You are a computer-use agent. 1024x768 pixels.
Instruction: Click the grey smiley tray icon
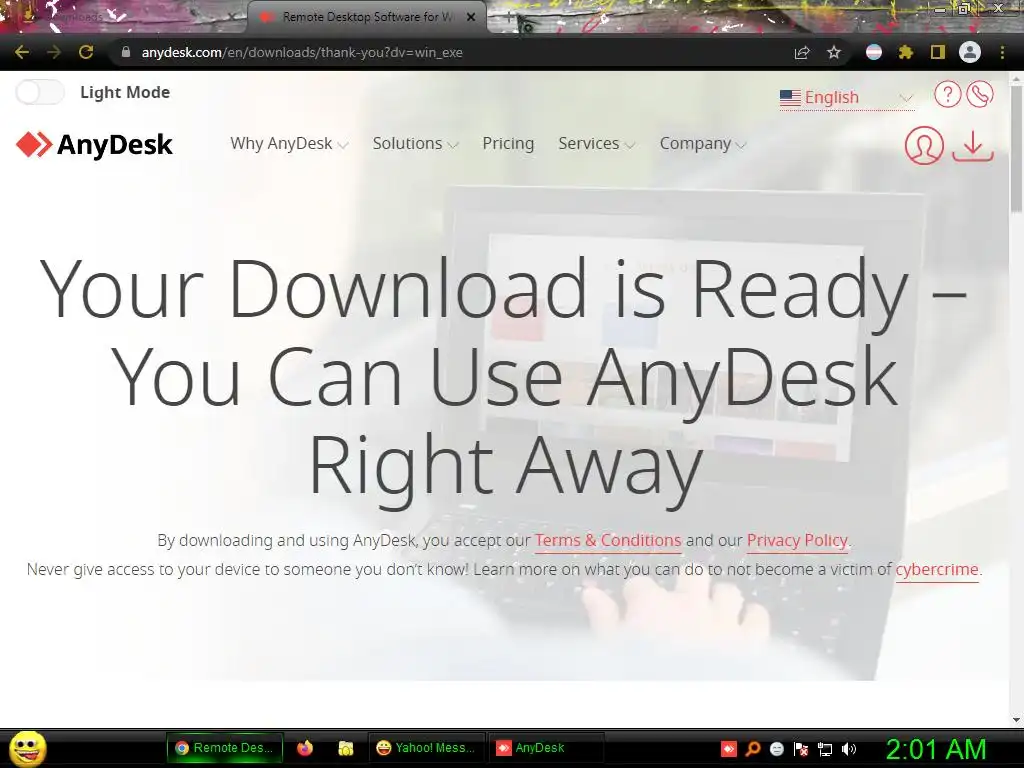tap(776, 749)
